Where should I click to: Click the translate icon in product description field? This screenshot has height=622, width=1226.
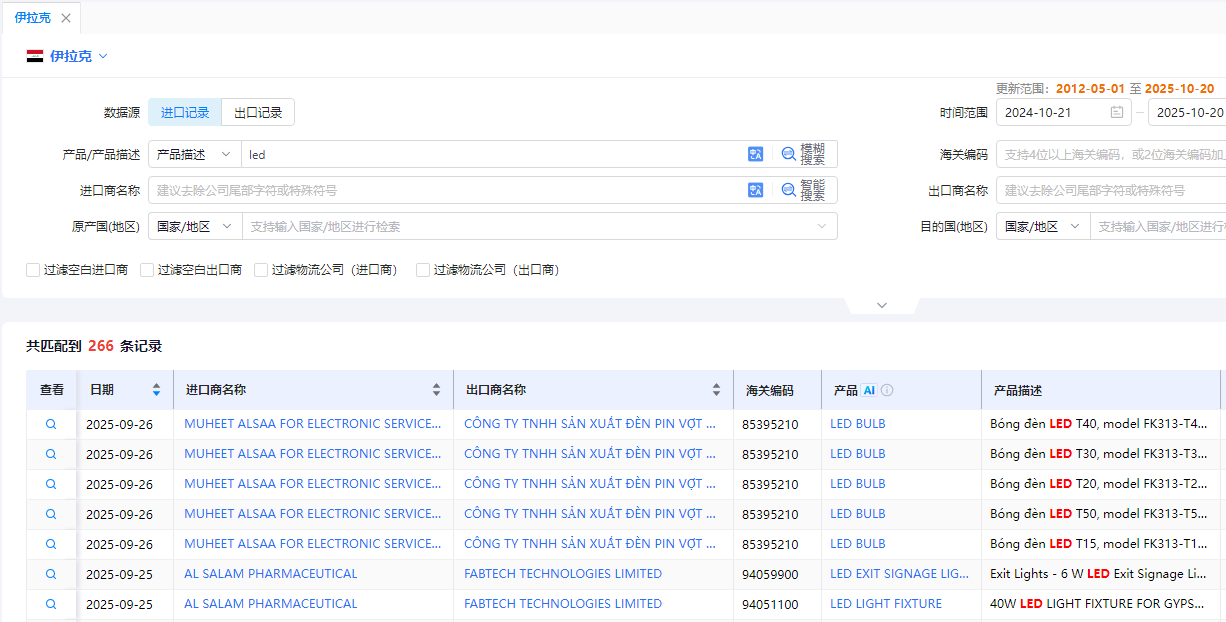click(x=755, y=154)
